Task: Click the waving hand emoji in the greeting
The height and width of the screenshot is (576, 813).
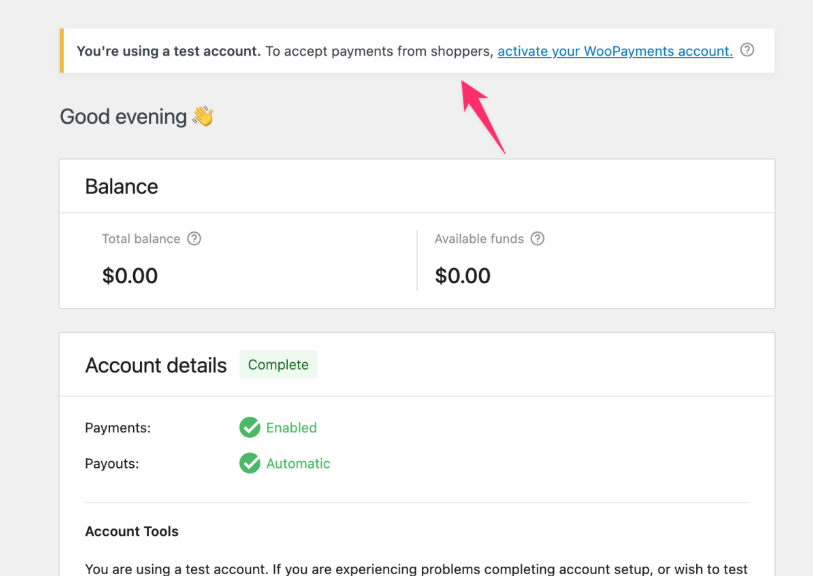Action: click(200, 116)
